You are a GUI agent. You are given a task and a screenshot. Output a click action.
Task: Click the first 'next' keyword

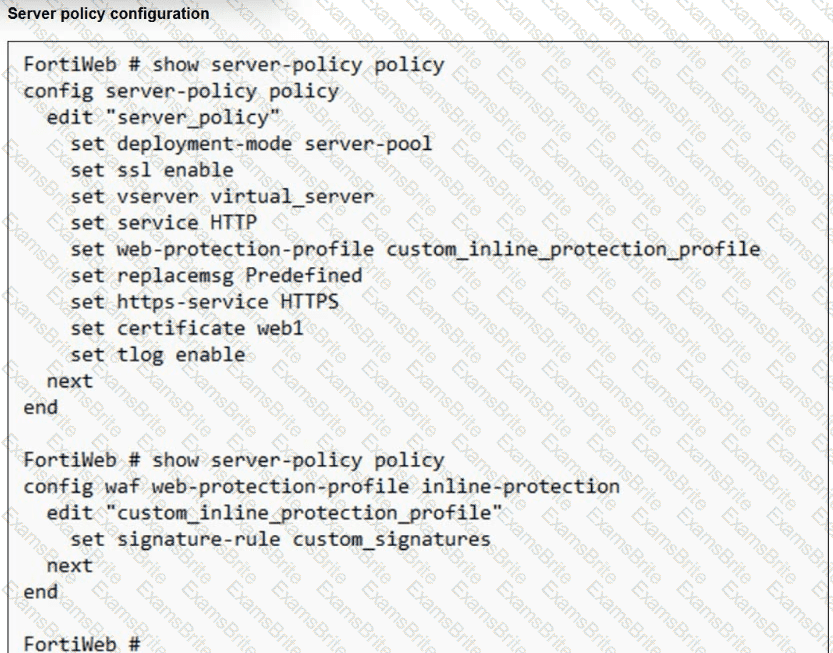(70, 381)
